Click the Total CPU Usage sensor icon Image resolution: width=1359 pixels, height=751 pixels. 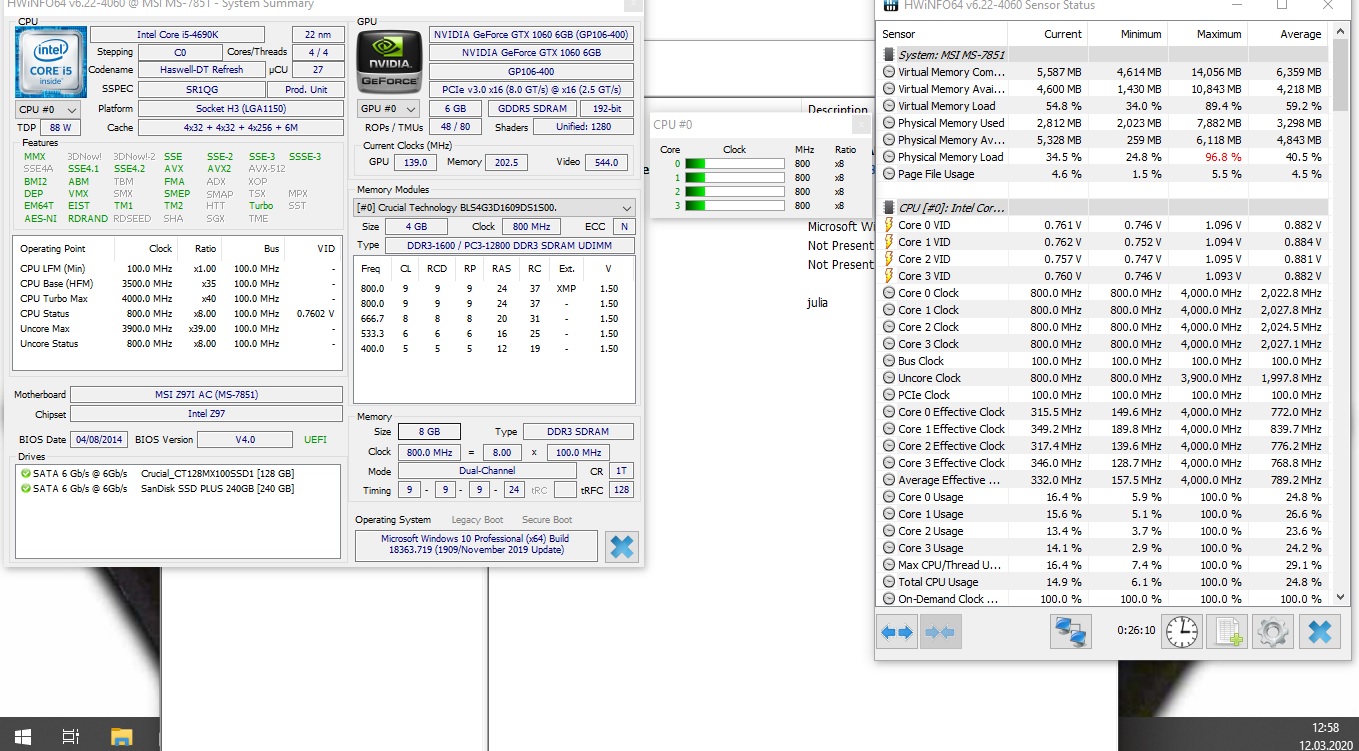tap(889, 582)
